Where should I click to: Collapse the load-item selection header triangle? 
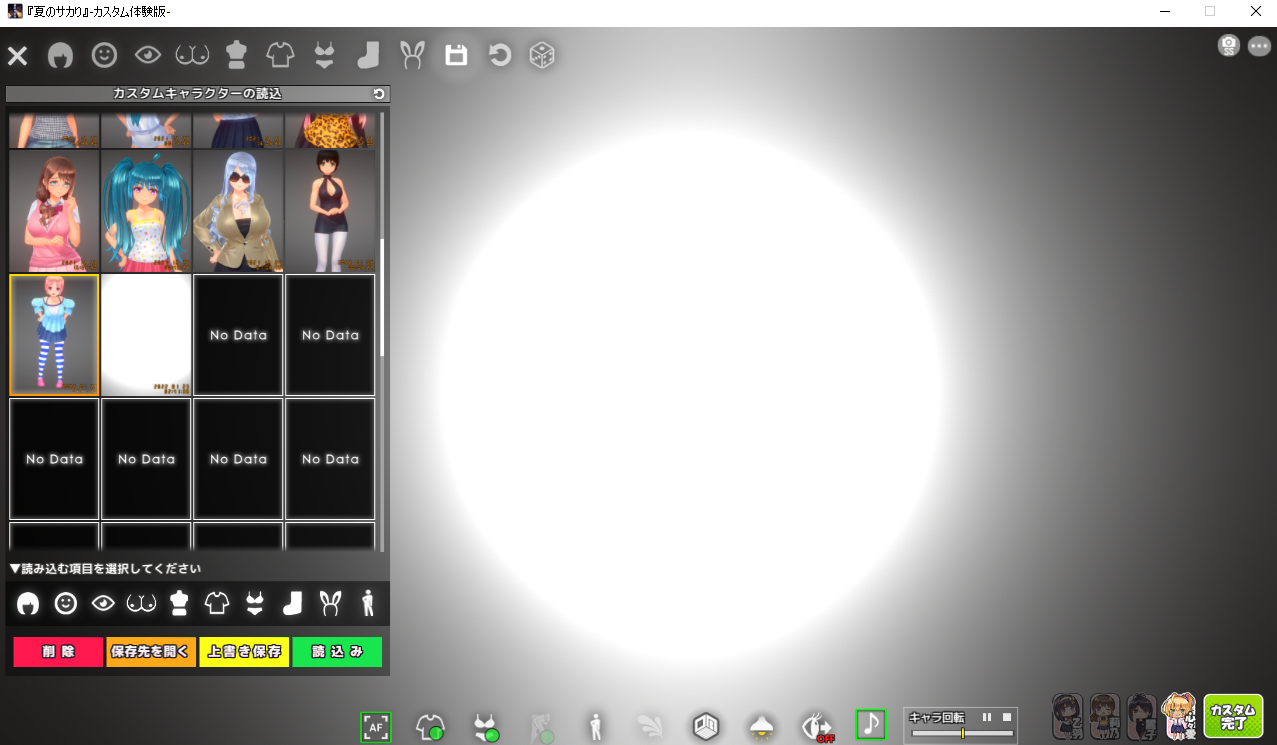tap(15, 569)
